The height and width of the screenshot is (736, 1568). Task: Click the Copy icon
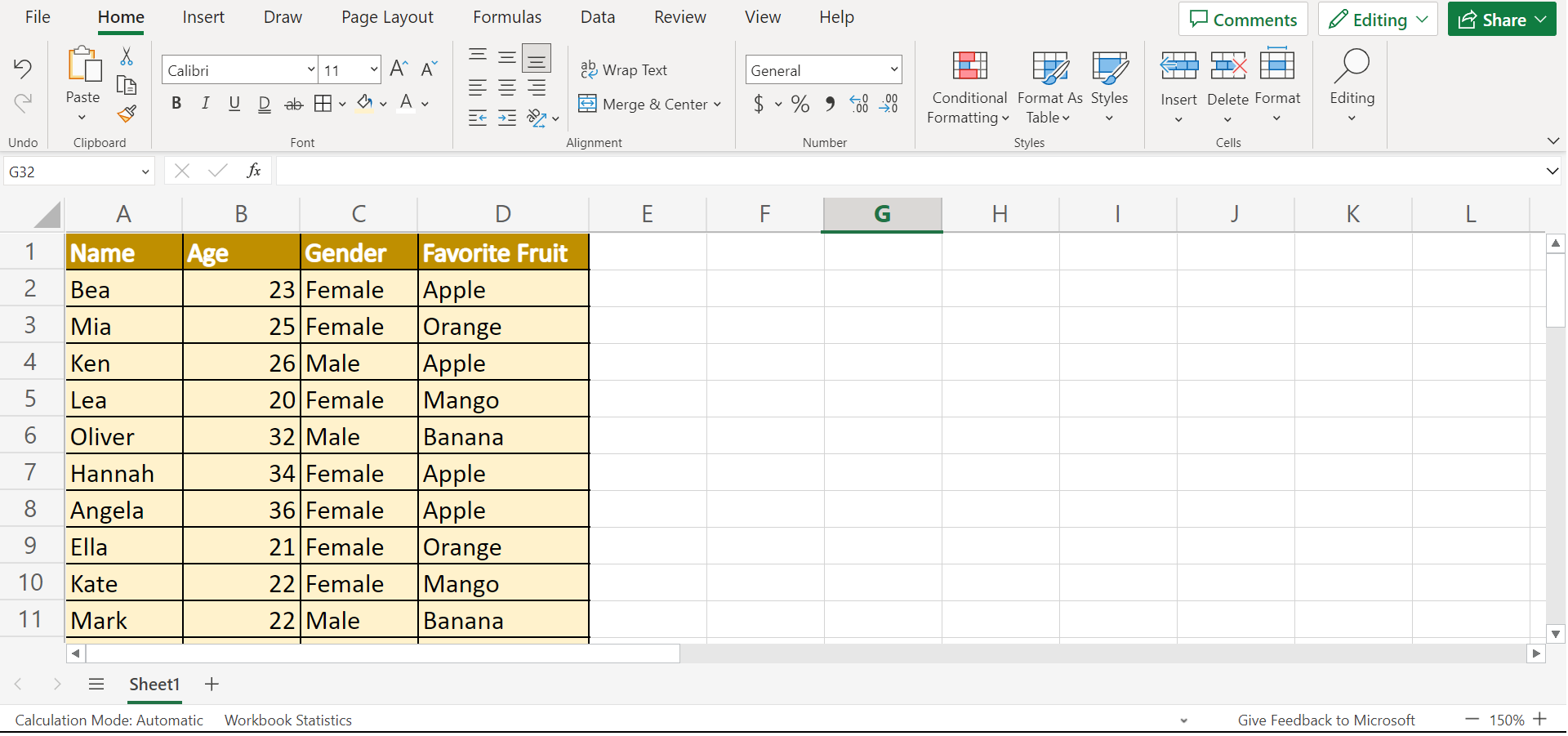tap(127, 84)
